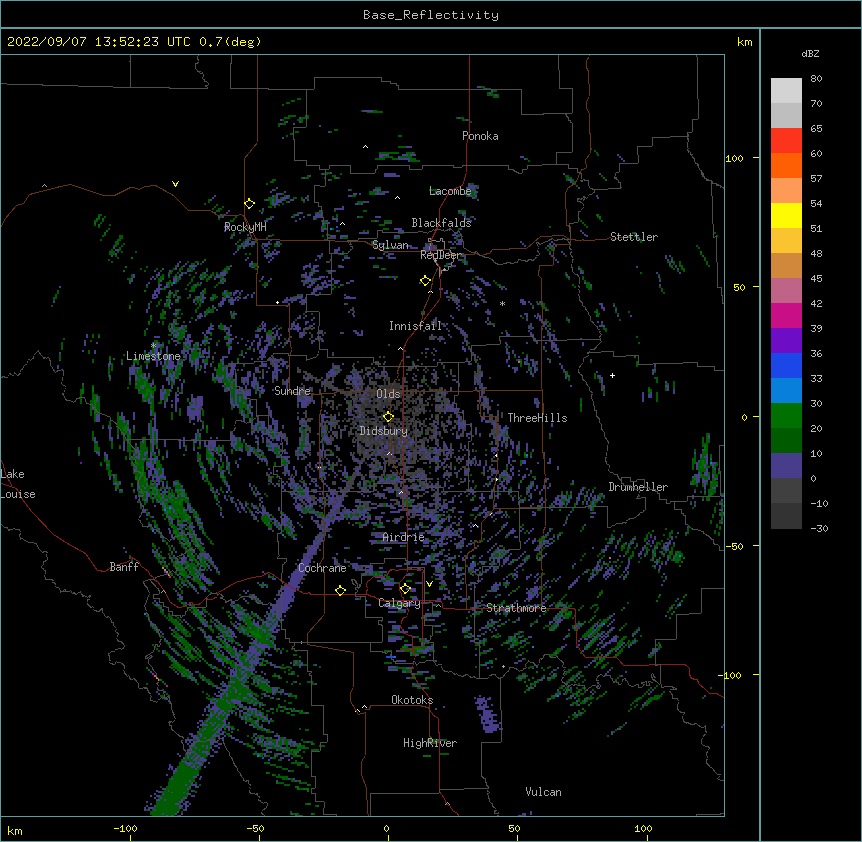Click the white plus marker west of Drumheller
This screenshot has height=842, width=862.
(612, 375)
